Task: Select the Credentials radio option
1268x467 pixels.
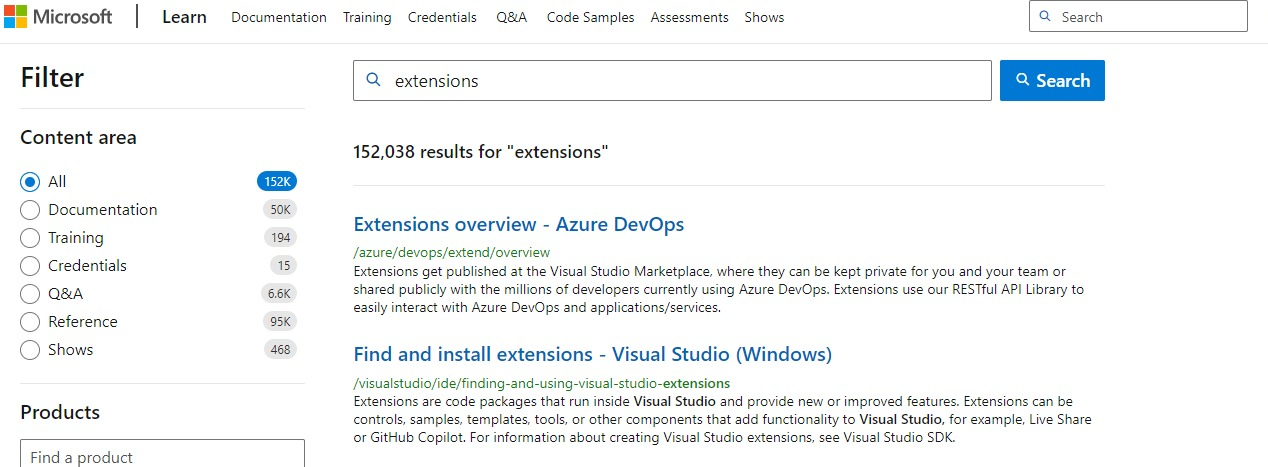Action: tap(30, 266)
